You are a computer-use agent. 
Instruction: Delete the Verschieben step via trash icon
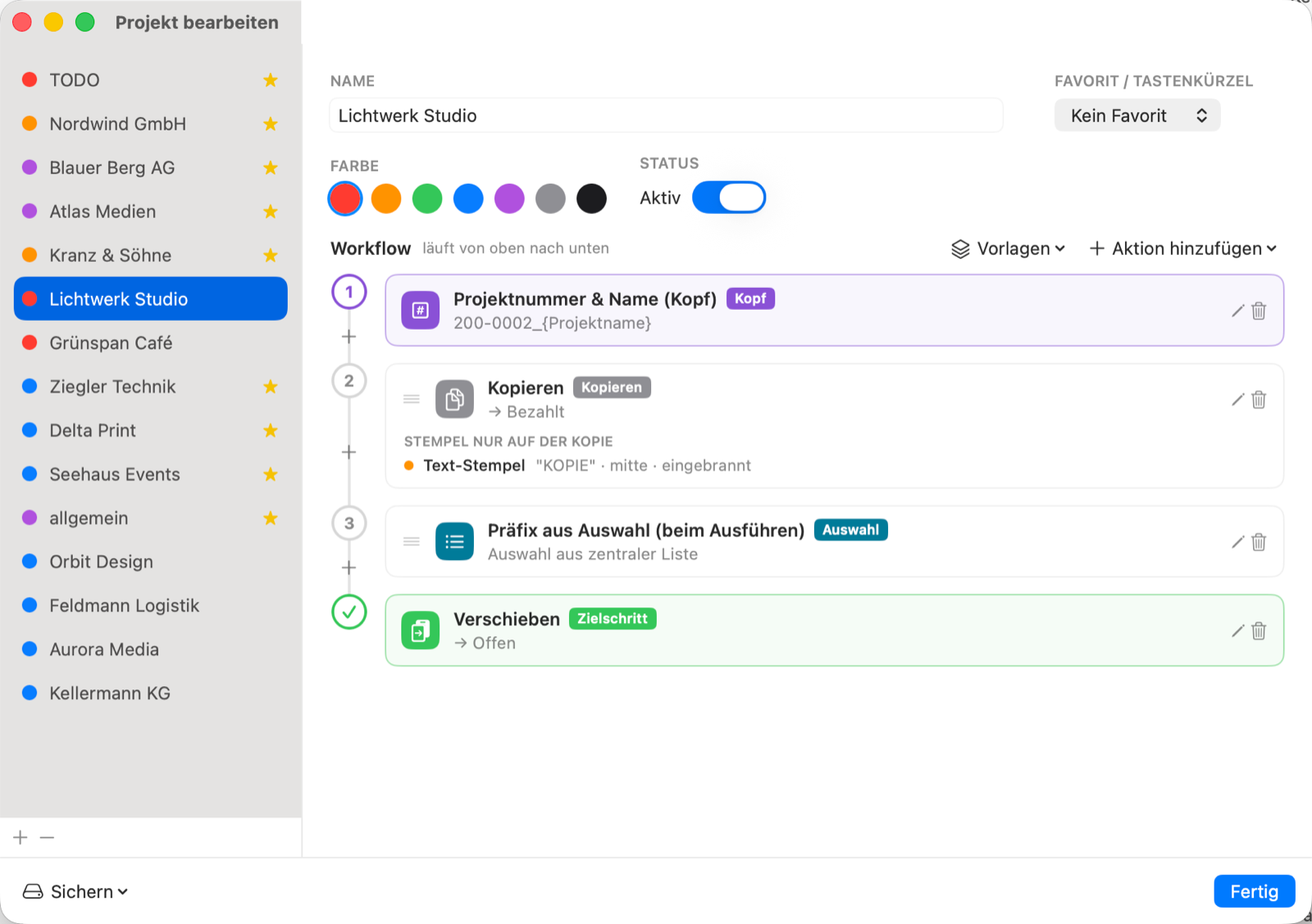tap(1259, 630)
